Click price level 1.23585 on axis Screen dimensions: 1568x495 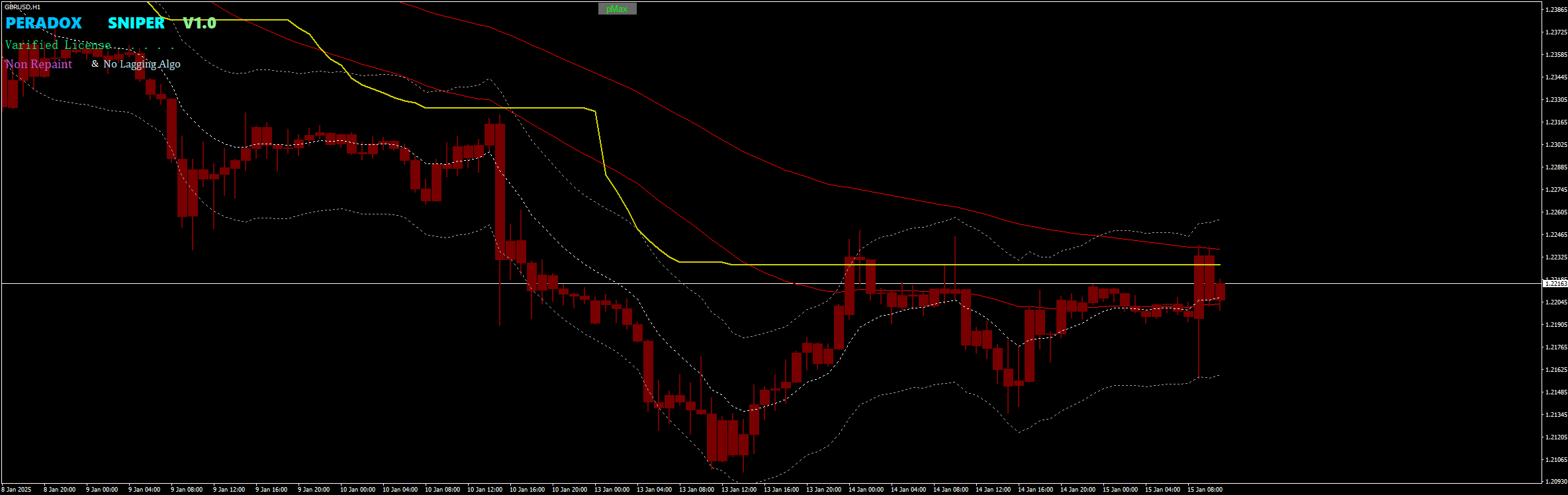pos(1556,54)
